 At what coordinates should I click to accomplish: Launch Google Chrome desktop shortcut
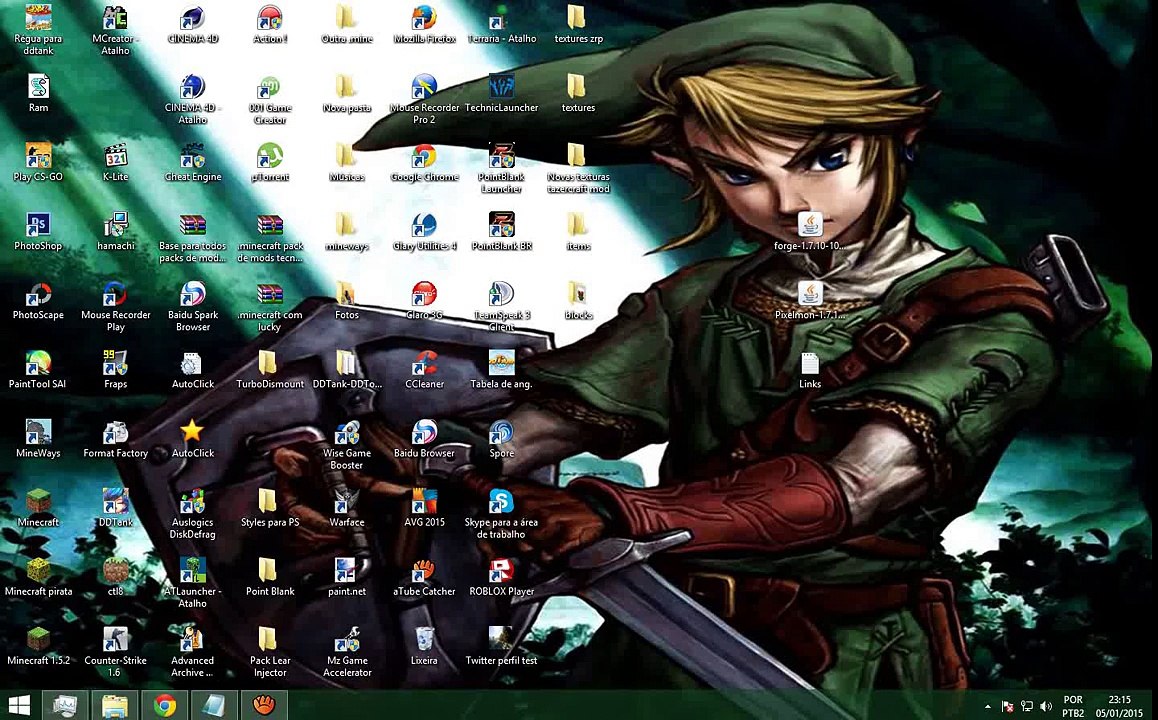pos(424,156)
